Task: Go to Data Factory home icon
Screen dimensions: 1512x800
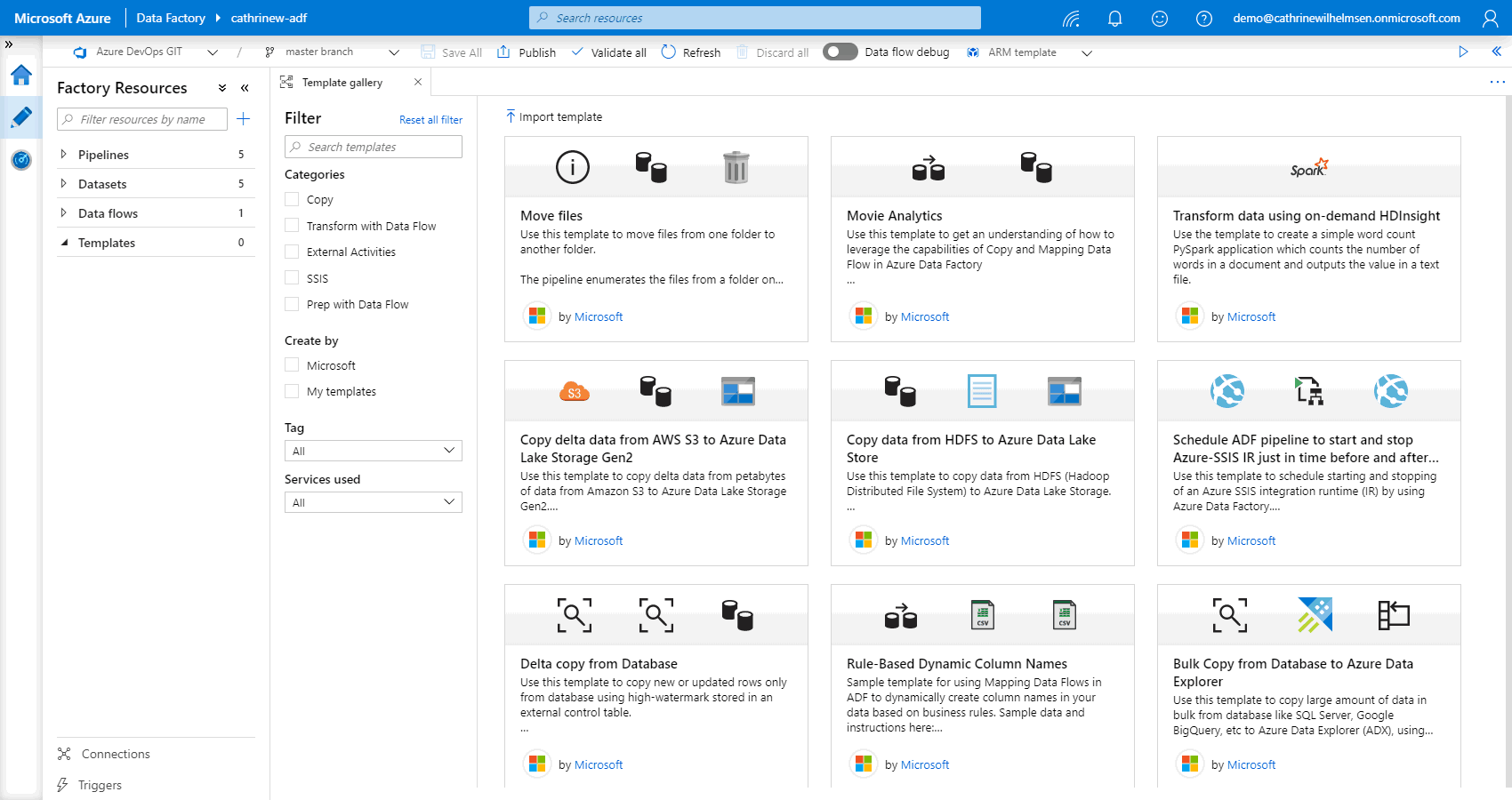Action: [21, 76]
